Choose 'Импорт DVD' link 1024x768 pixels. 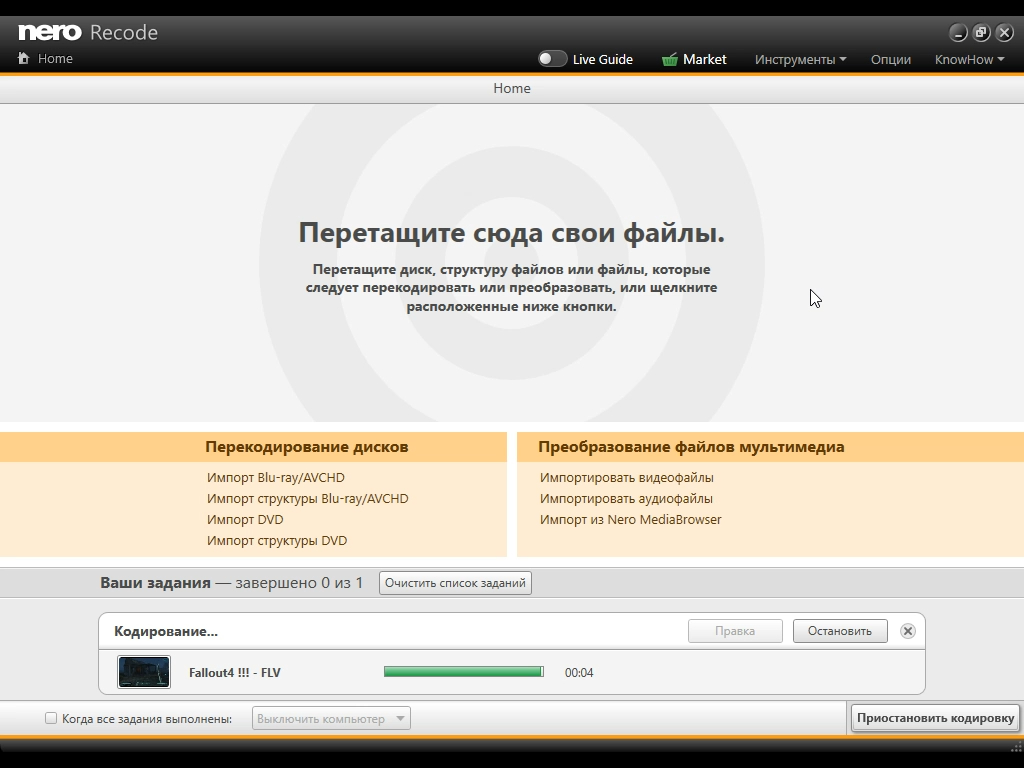(245, 519)
